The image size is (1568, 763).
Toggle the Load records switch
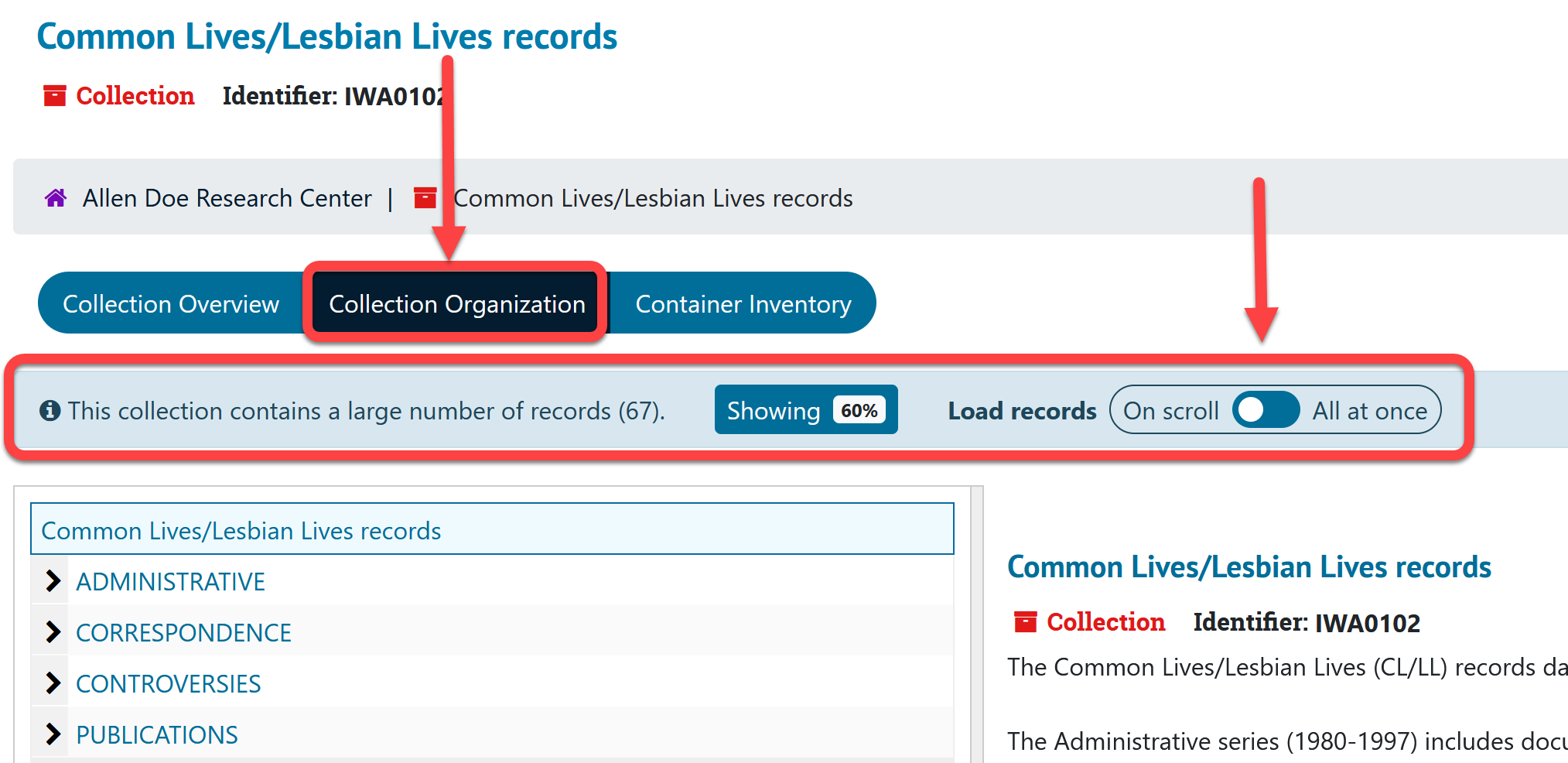(1265, 410)
